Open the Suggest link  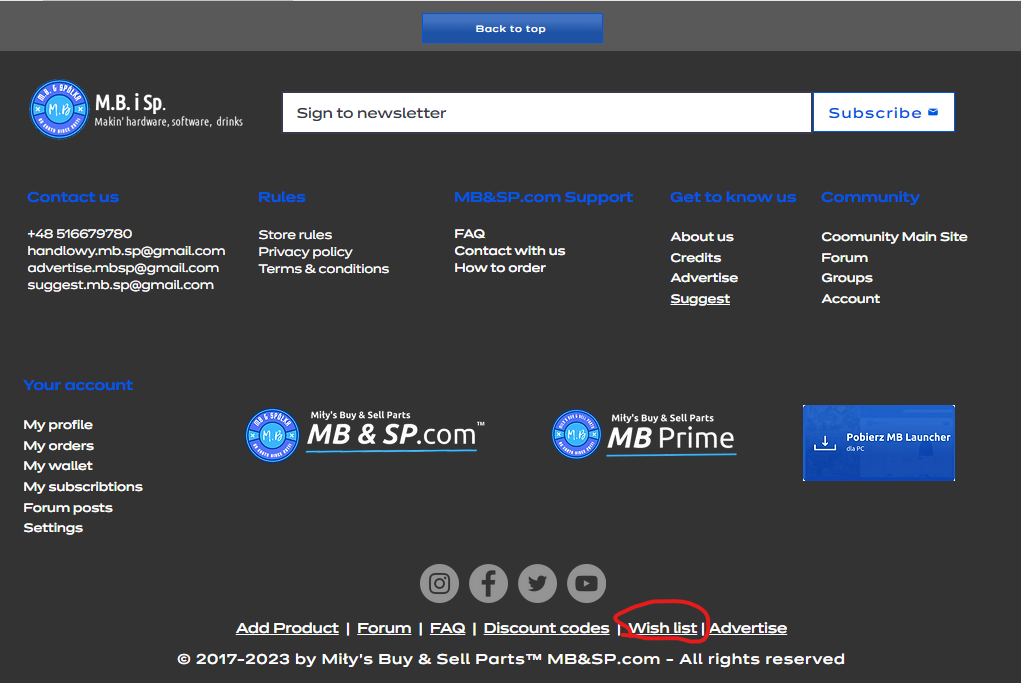(700, 299)
